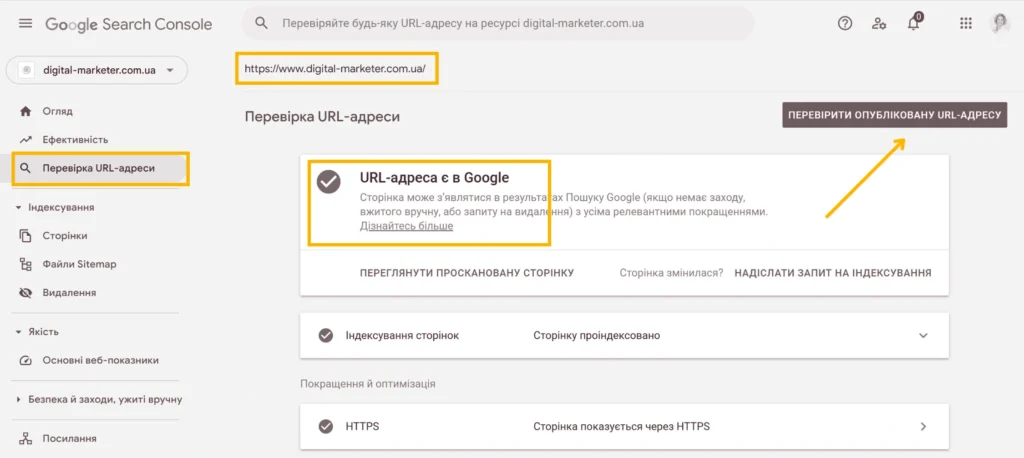Open the account profile avatar
Viewport: 1024px width, 458px height.
tap(1000, 24)
